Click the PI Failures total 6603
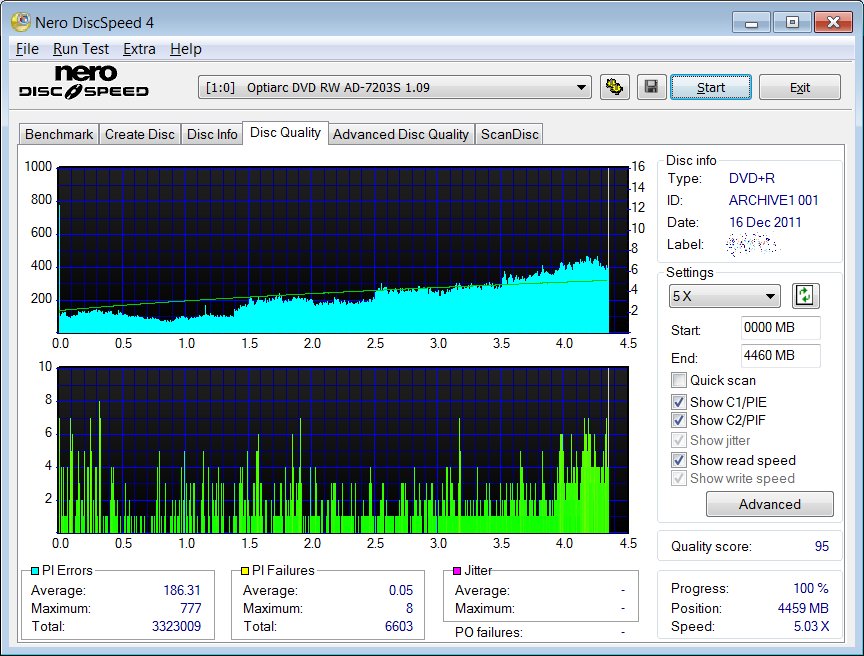The width and height of the screenshot is (864, 656). click(x=398, y=626)
